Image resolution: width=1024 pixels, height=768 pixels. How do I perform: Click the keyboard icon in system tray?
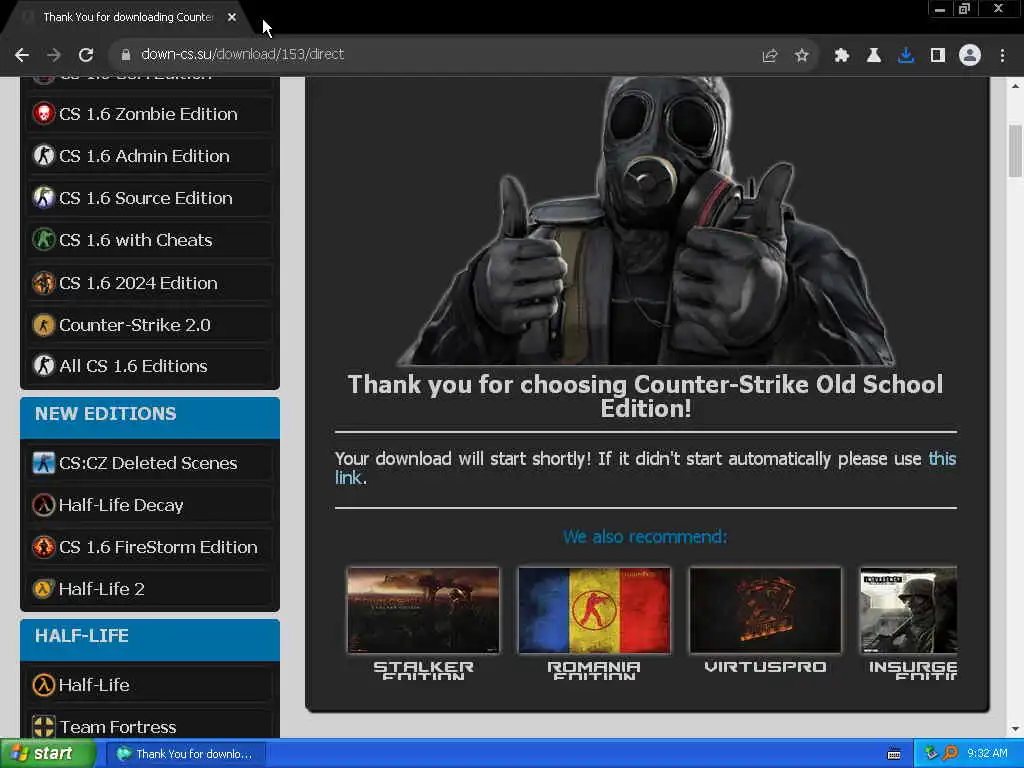pos(894,754)
